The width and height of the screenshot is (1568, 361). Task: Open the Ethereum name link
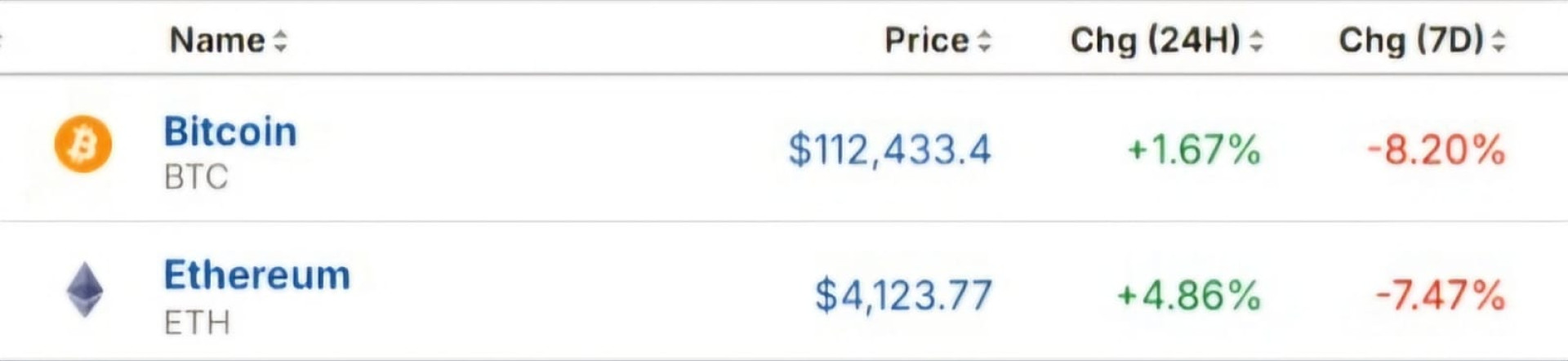[257, 275]
